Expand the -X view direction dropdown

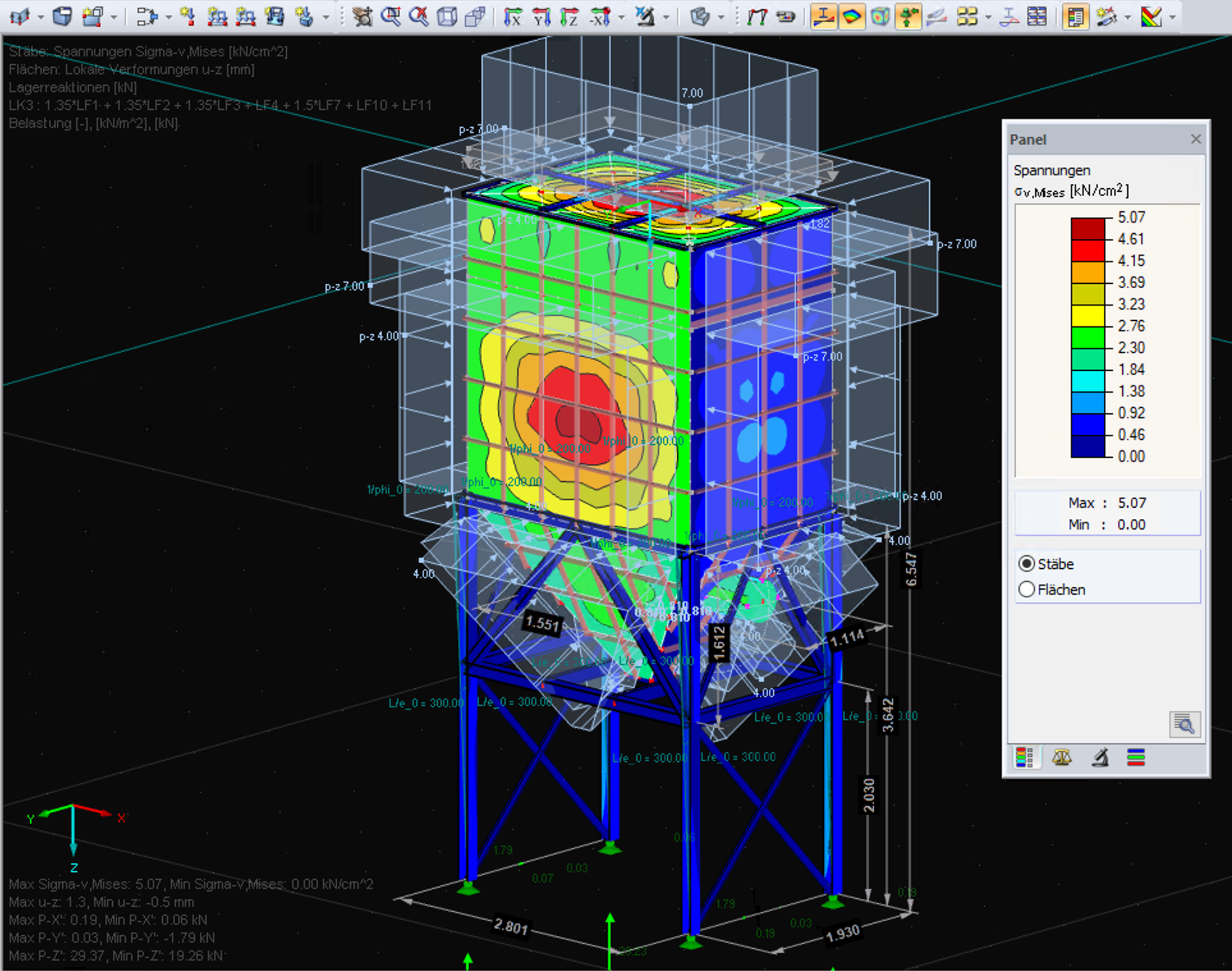click(x=620, y=17)
